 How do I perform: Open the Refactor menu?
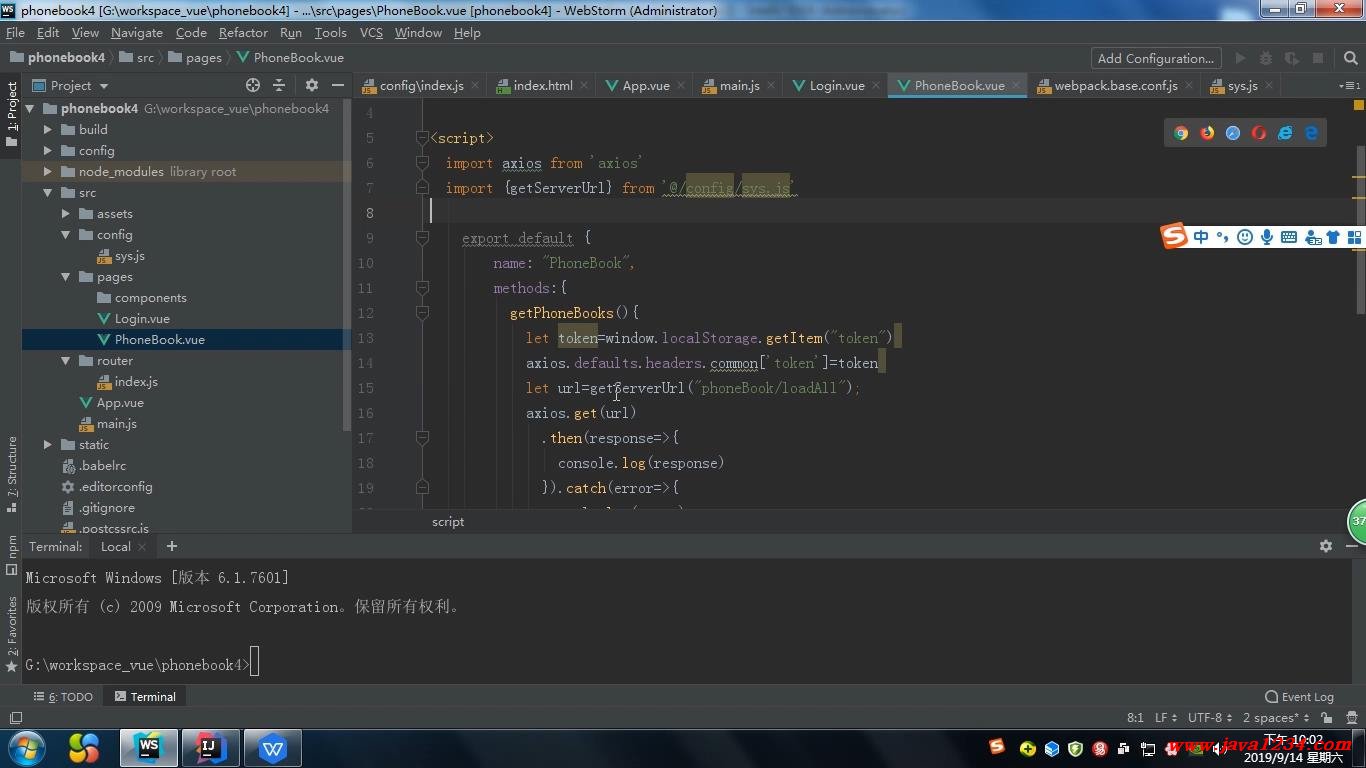coord(243,32)
